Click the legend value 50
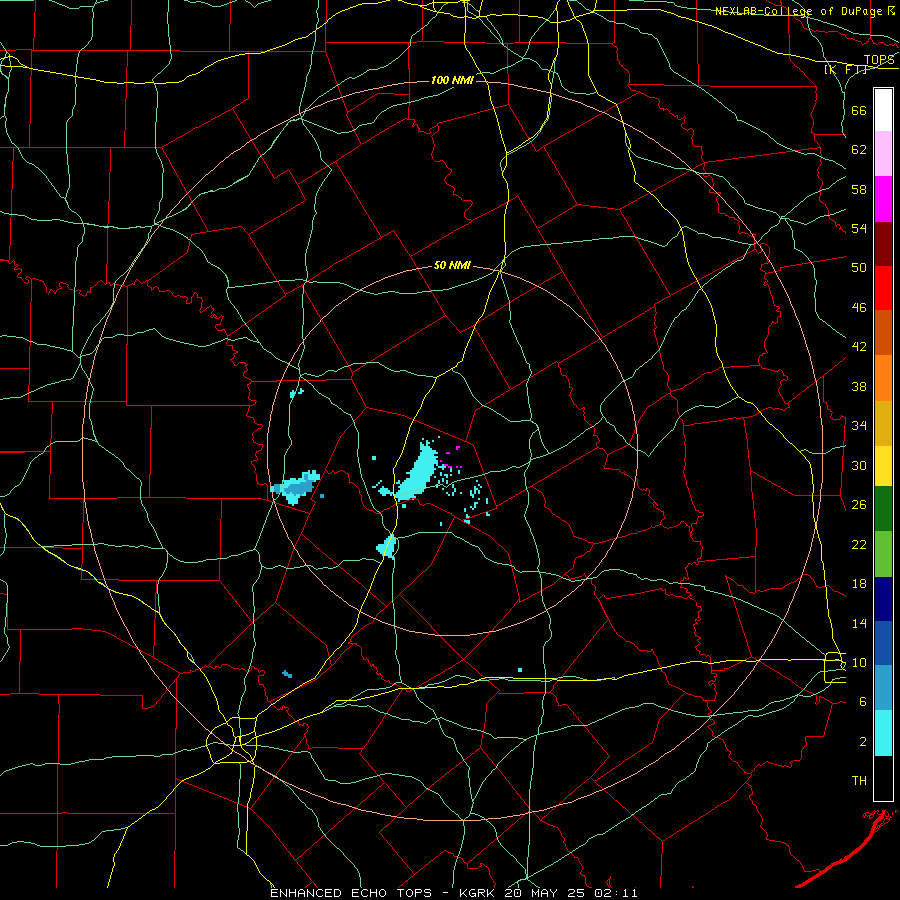The image size is (900, 900). coord(859,267)
